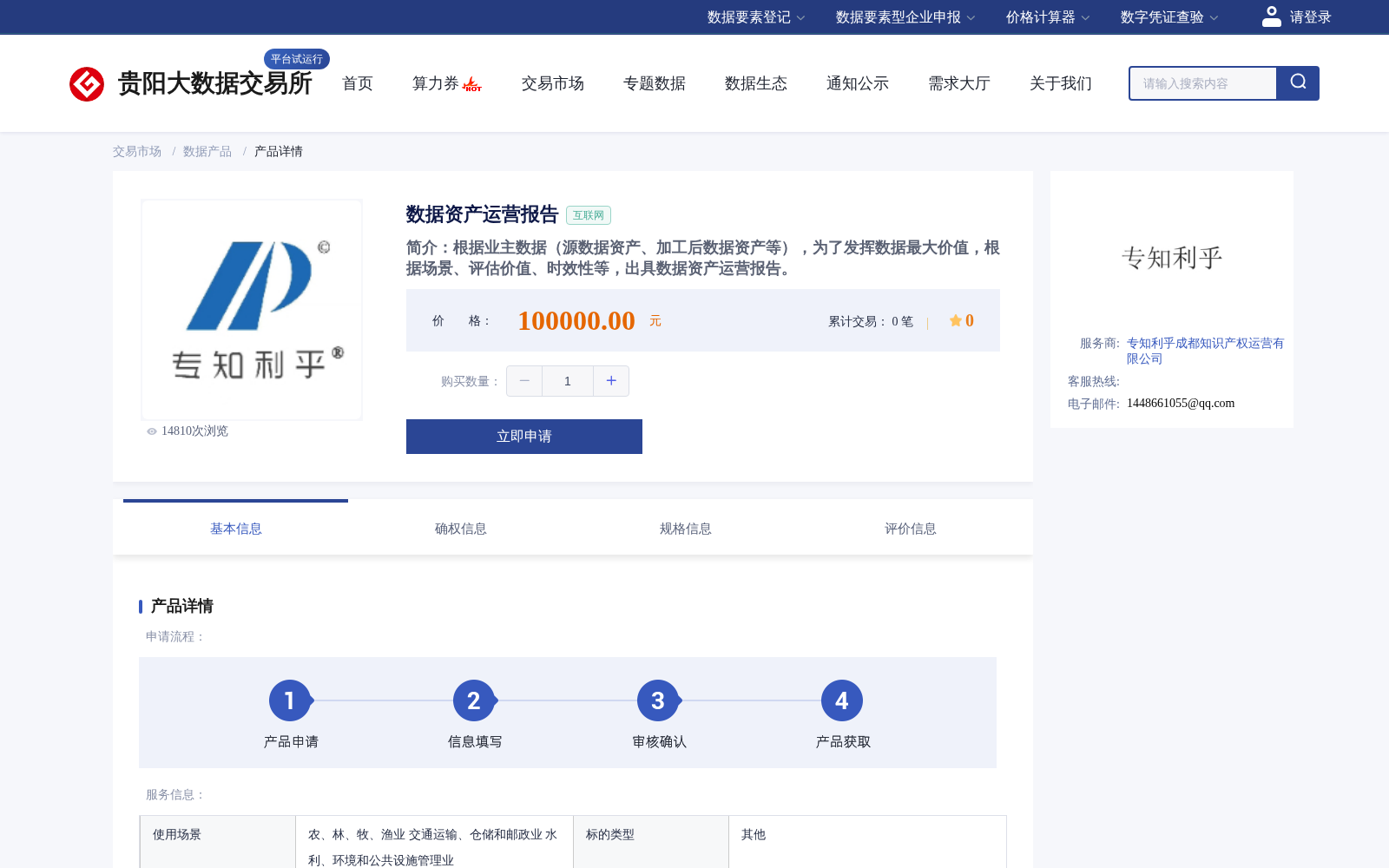This screenshot has width=1389, height=868.
Task: Switch to 评价信息 tab
Action: pos(910,528)
